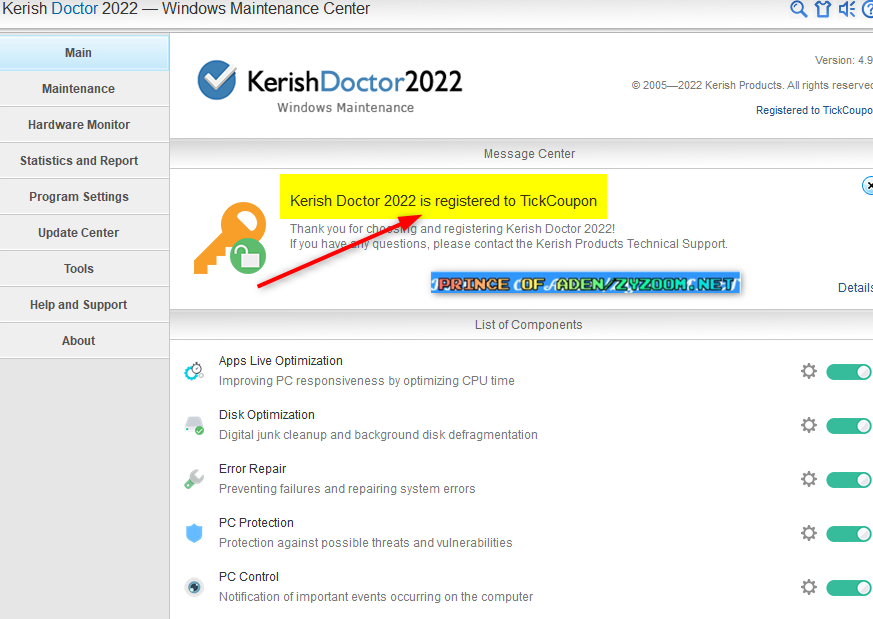
Task: Click the Kerish Products copyright text
Action: click(752, 85)
